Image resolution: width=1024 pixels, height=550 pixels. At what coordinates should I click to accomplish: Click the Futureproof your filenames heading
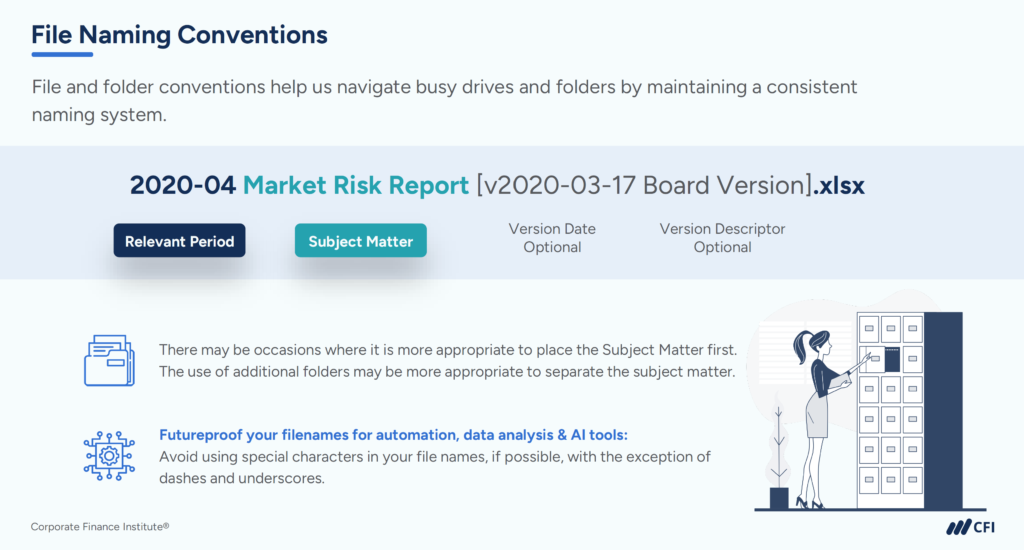393,435
